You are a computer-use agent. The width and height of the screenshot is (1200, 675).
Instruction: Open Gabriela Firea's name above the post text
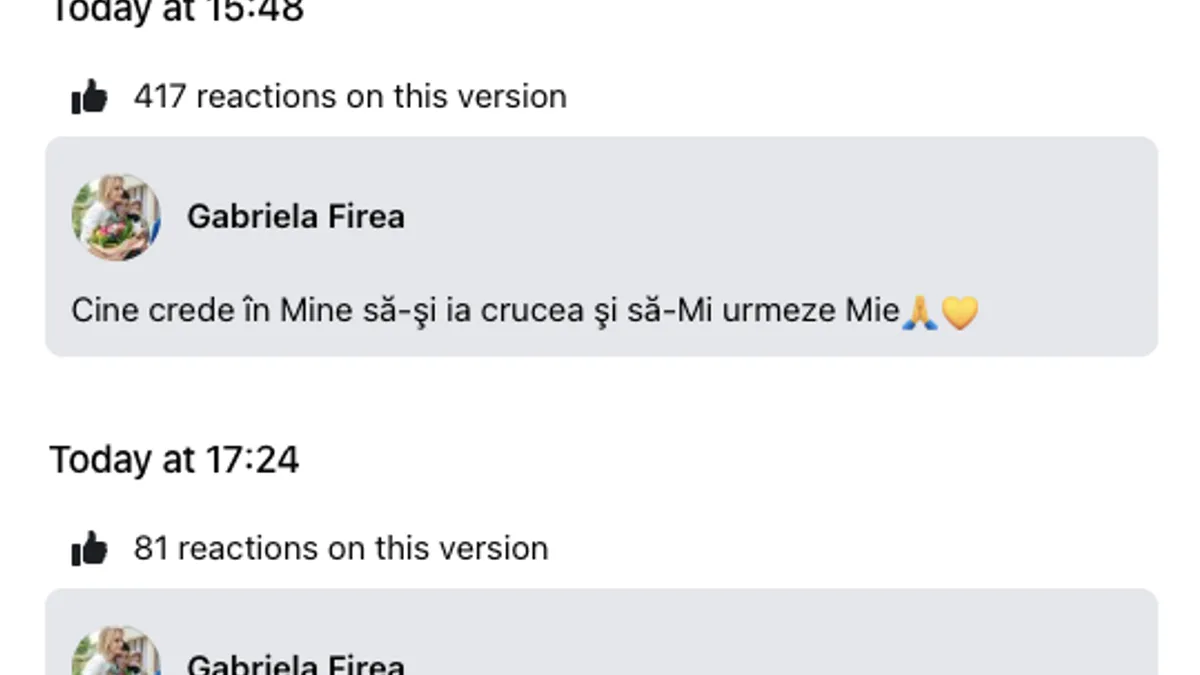[x=295, y=217]
